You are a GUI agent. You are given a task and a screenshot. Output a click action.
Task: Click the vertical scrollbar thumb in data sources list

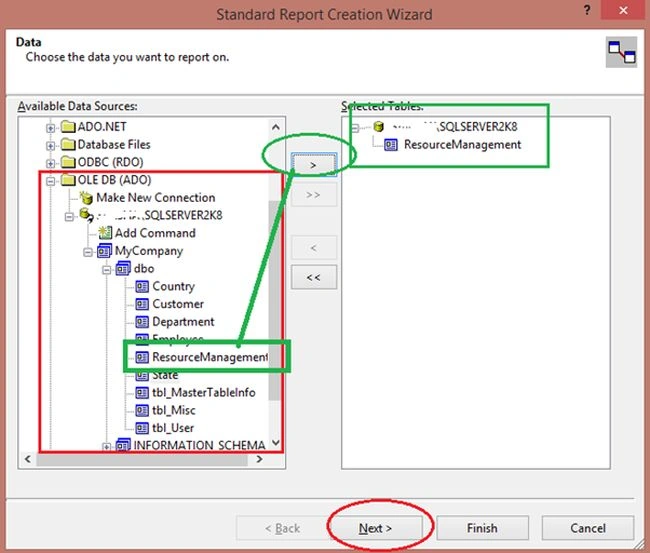coord(274,300)
